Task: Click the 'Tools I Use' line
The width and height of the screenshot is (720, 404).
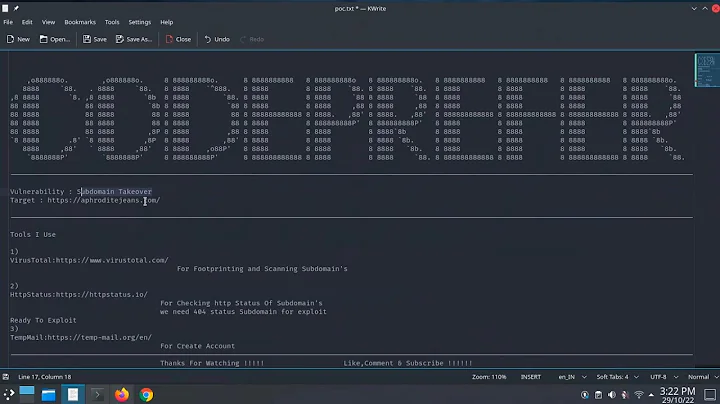Action: [33, 235]
